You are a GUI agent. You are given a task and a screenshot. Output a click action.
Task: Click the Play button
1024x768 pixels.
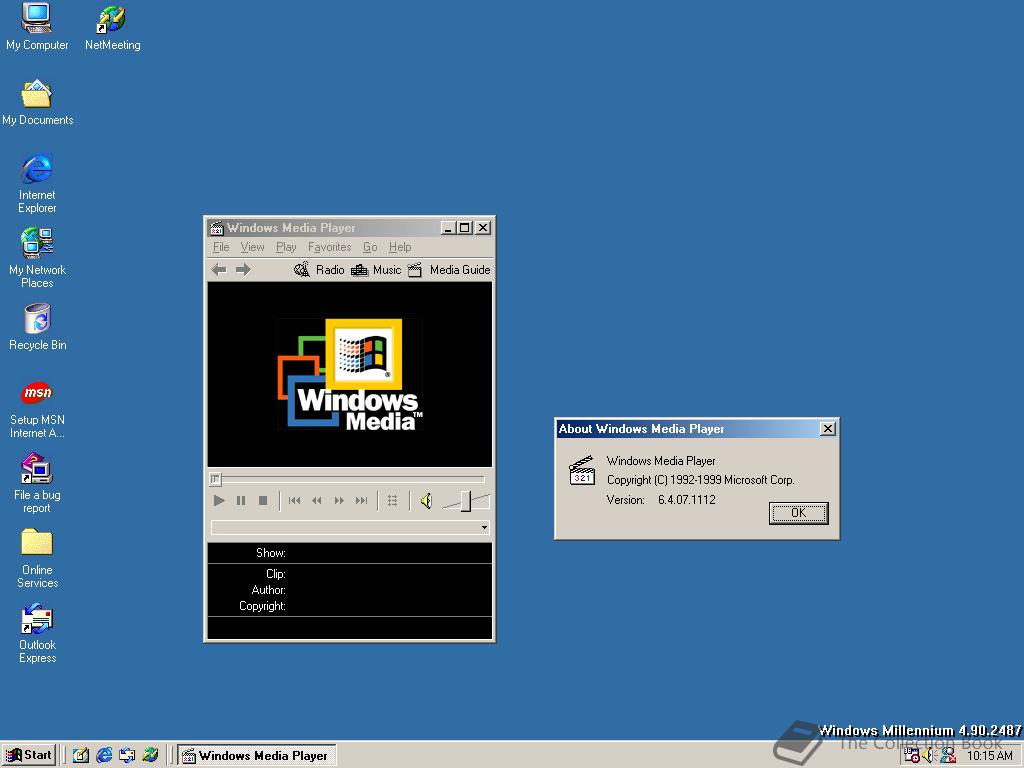click(219, 500)
